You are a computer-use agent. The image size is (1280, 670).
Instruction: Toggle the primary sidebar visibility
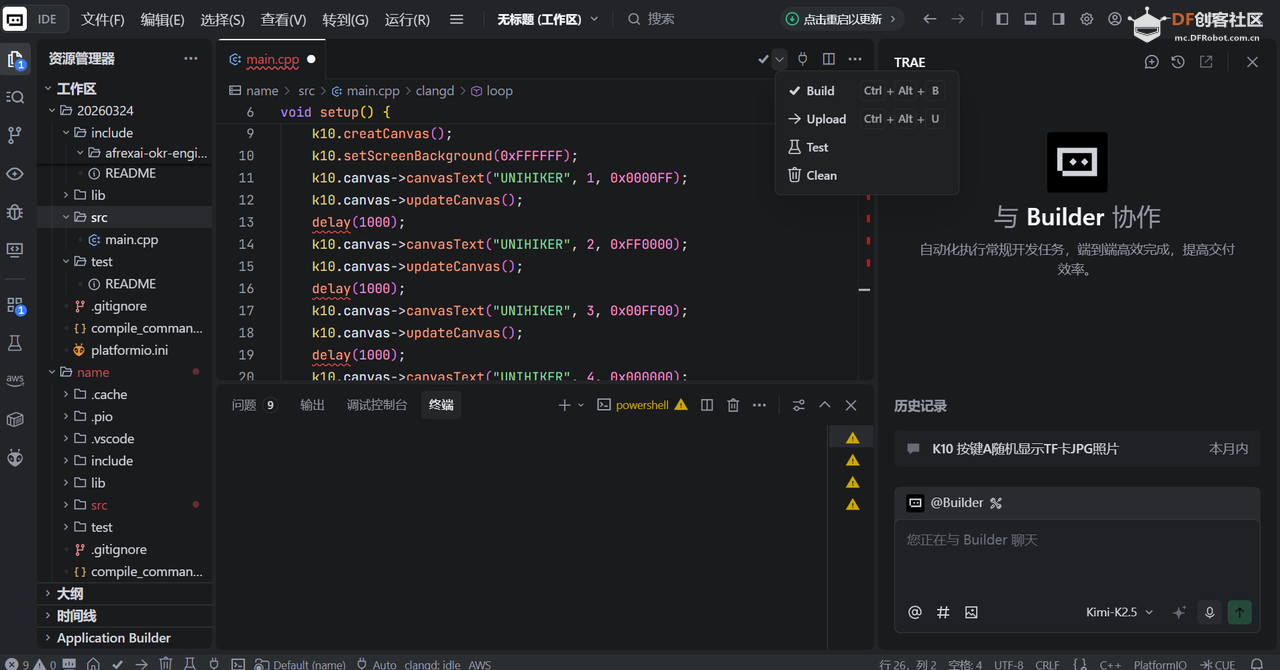1001,17
